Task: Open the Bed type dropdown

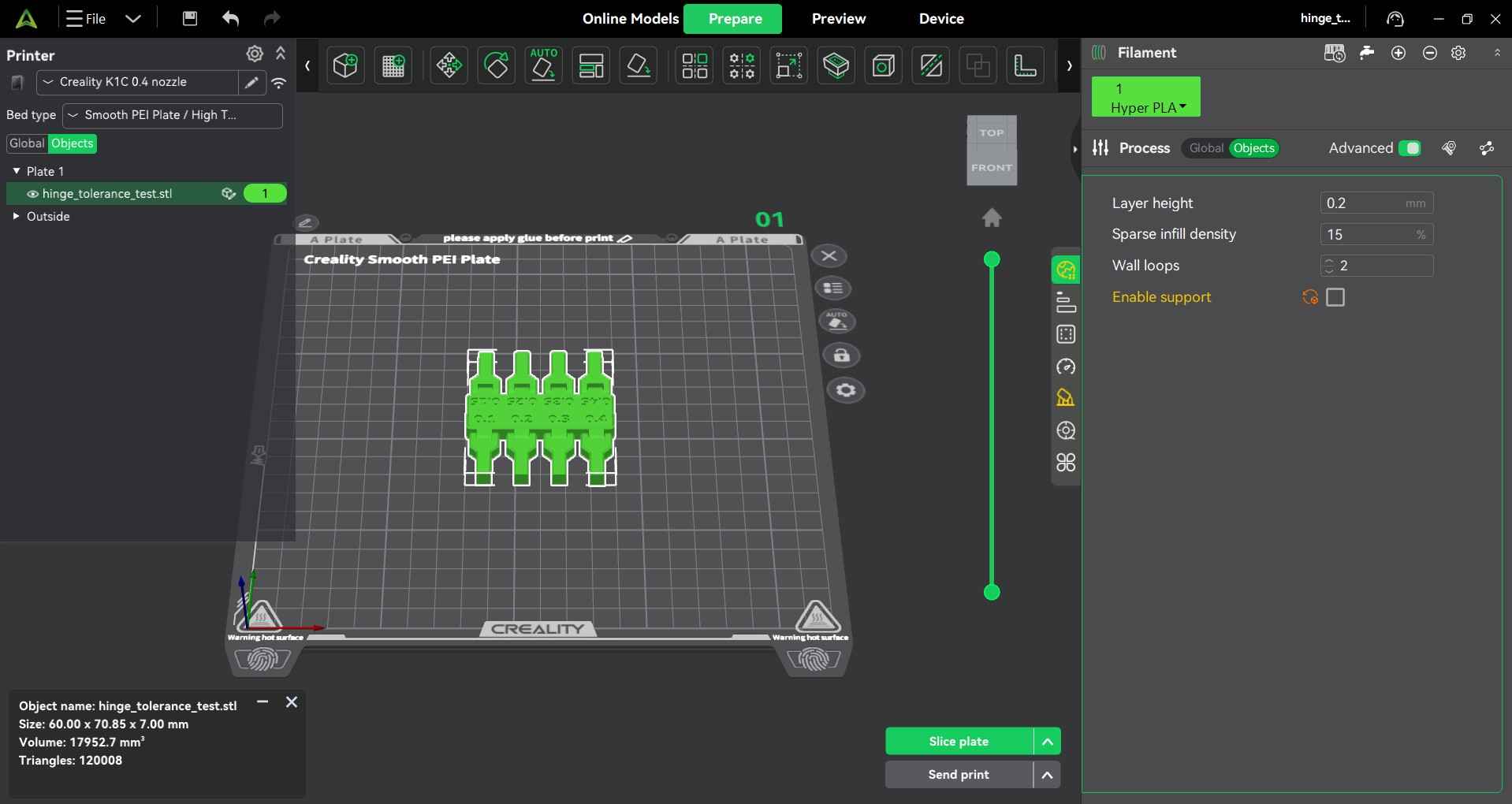Action: point(172,115)
